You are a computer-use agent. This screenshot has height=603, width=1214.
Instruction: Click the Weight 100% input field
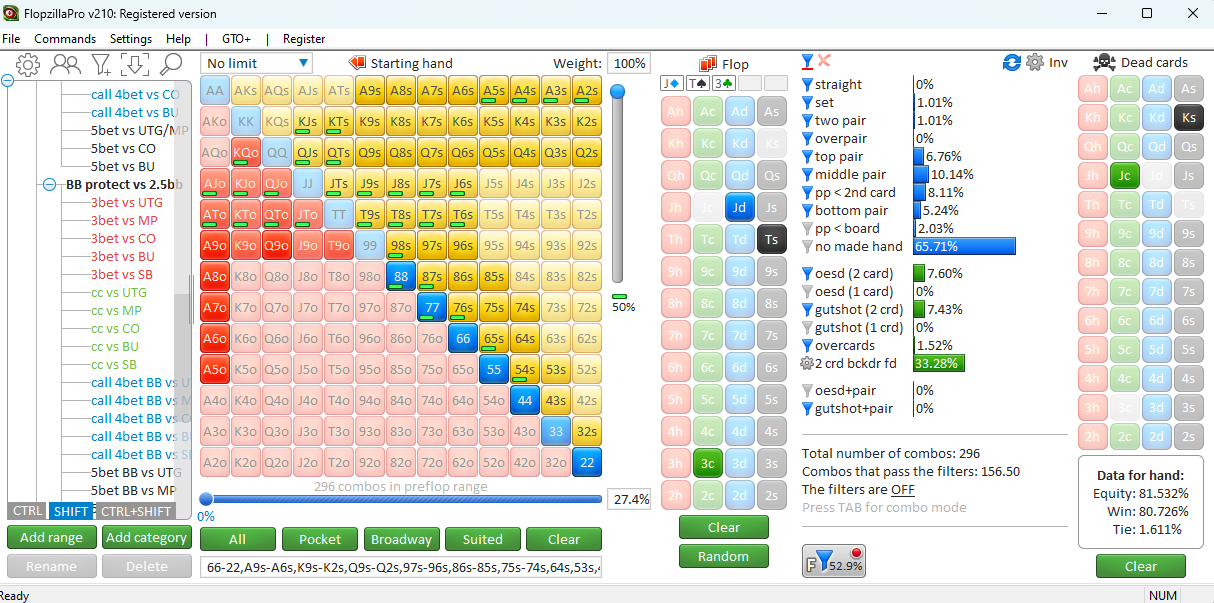coord(629,63)
